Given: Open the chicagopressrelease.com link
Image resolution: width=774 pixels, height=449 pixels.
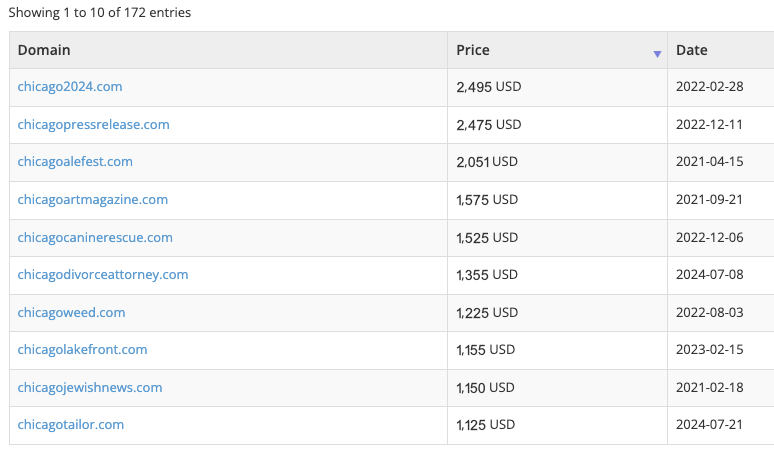Looking at the screenshot, I should click(93, 125).
